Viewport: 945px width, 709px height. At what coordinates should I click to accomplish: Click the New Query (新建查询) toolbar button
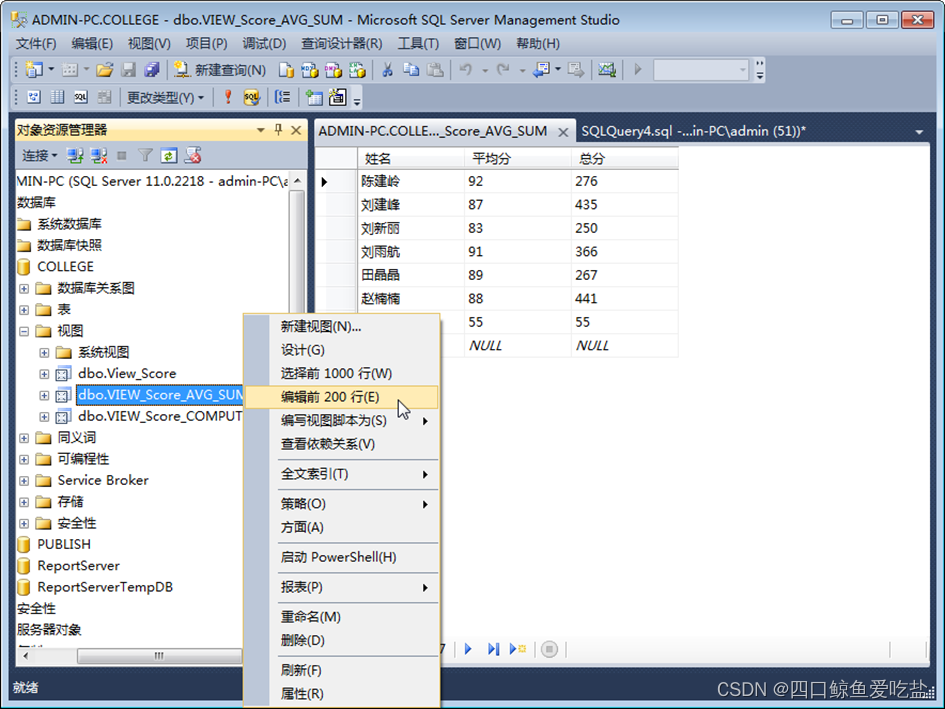tap(219, 70)
